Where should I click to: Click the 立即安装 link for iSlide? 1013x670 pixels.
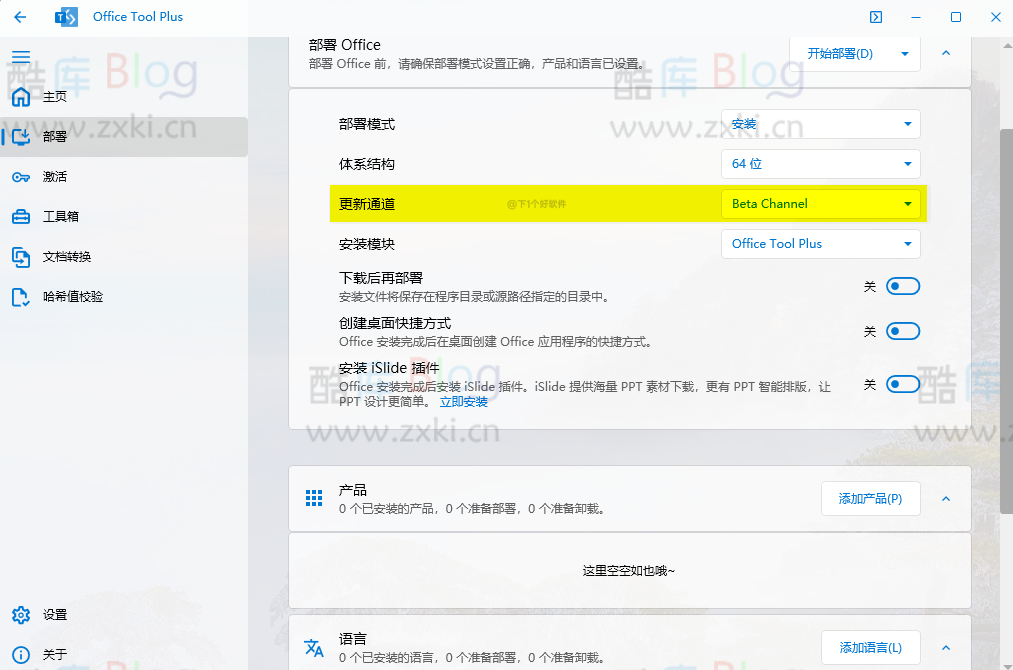[463, 401]
